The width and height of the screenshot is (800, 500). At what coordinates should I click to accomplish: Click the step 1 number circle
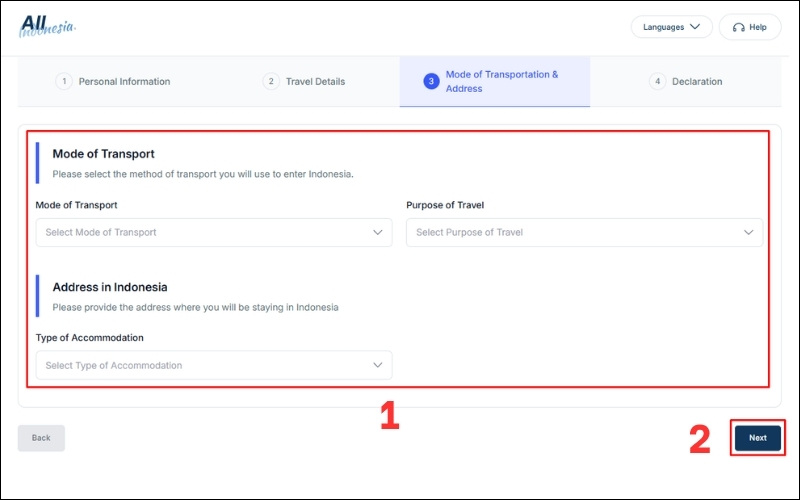pyautogui.click(x=64, y=81)
